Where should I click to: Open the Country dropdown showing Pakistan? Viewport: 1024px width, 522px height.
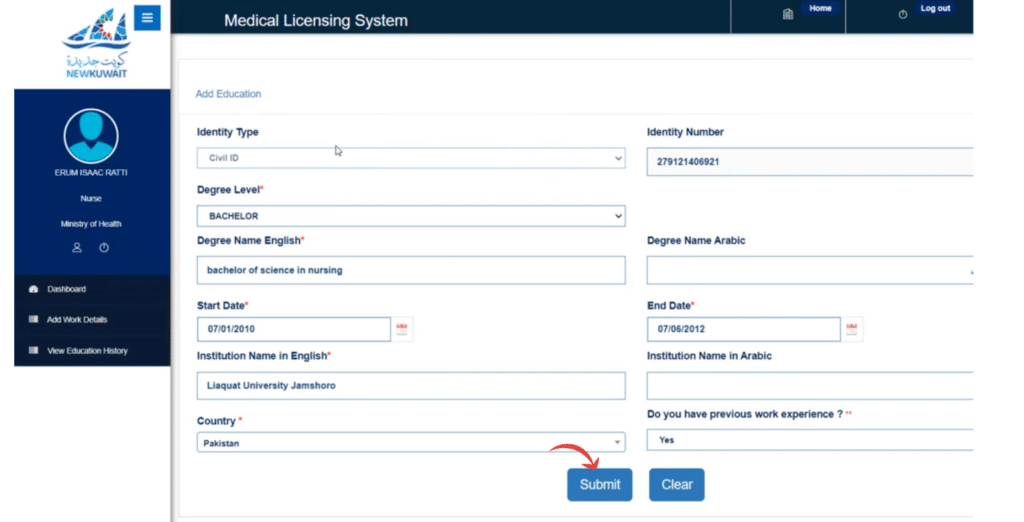411,442
